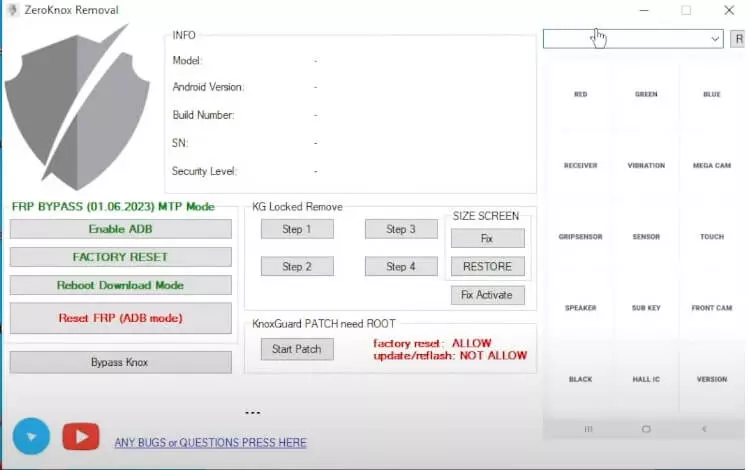The width and height of the screenshot is (748, 470).
Task: Click RESTORE screen size button
Action: click(x=488, y=266)
